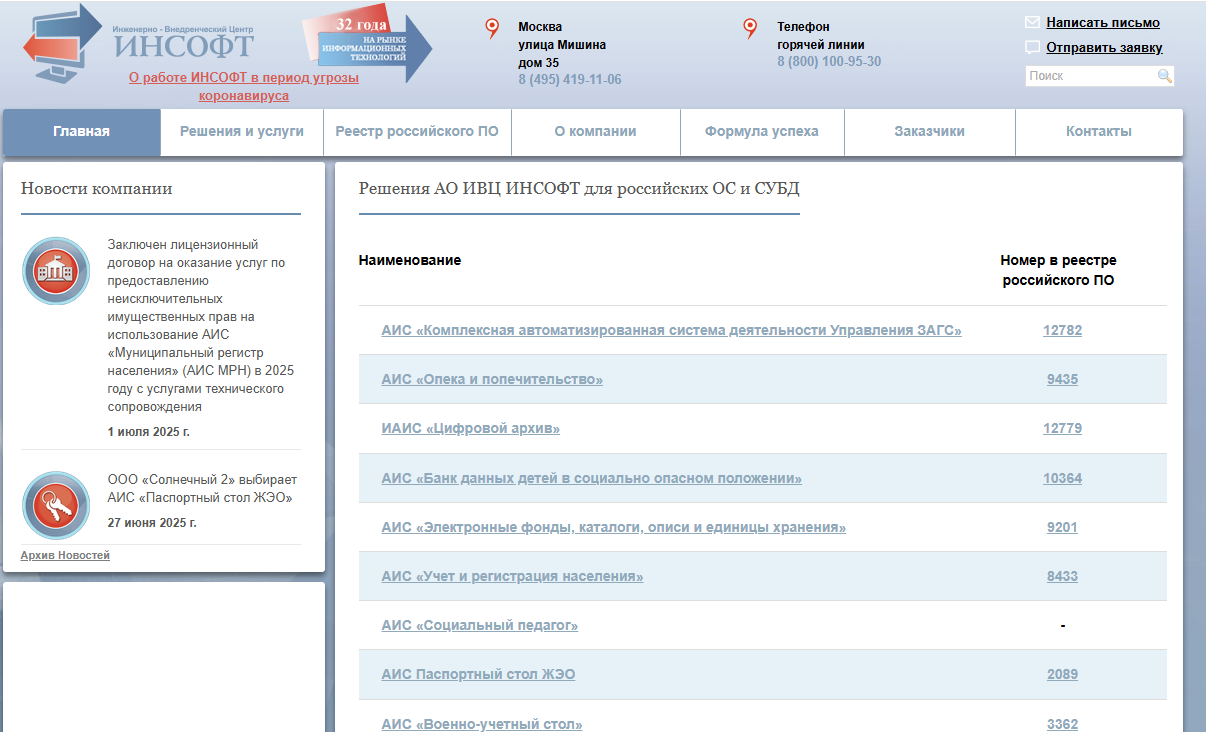Click the Moscow address location pin icon
This screenshot has height=732, width=1206.
(491, 28)
